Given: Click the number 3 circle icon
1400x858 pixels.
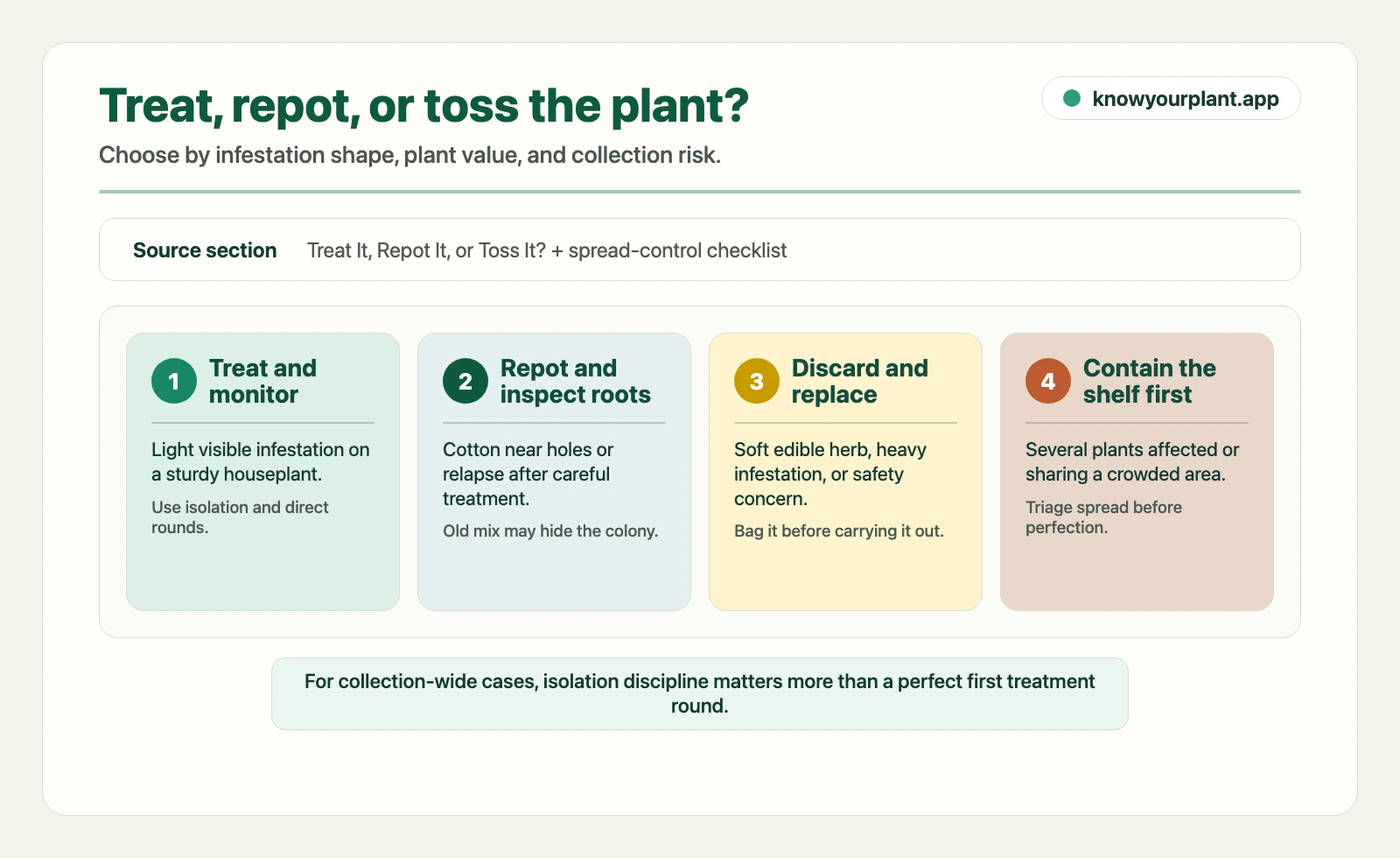Looking at the screenshot, I should click(x=757, y=381).
